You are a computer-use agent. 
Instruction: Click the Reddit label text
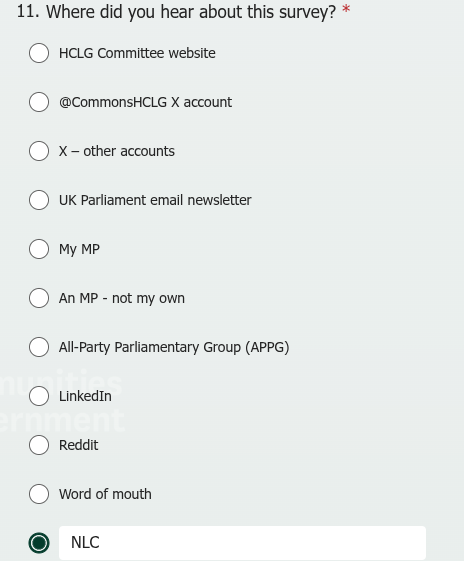(x=78, y=445)
